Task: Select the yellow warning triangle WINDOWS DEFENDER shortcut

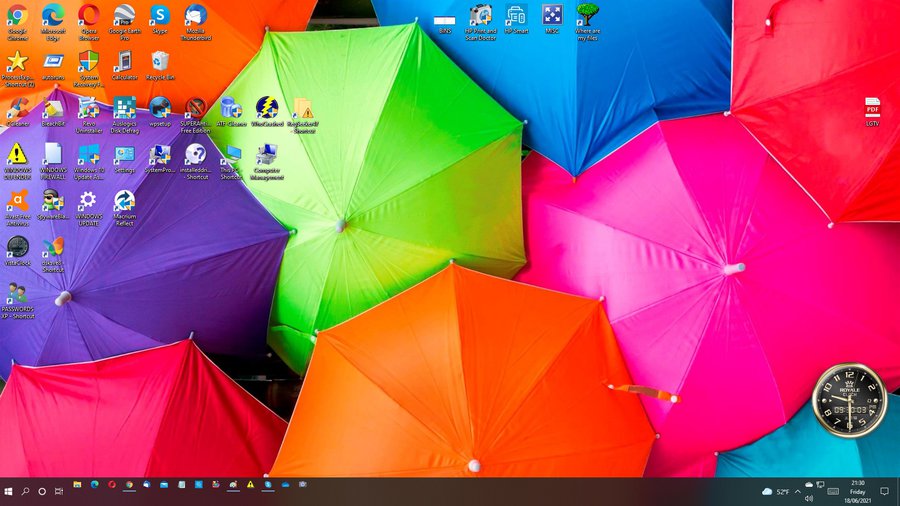Action: click(17, 162)
